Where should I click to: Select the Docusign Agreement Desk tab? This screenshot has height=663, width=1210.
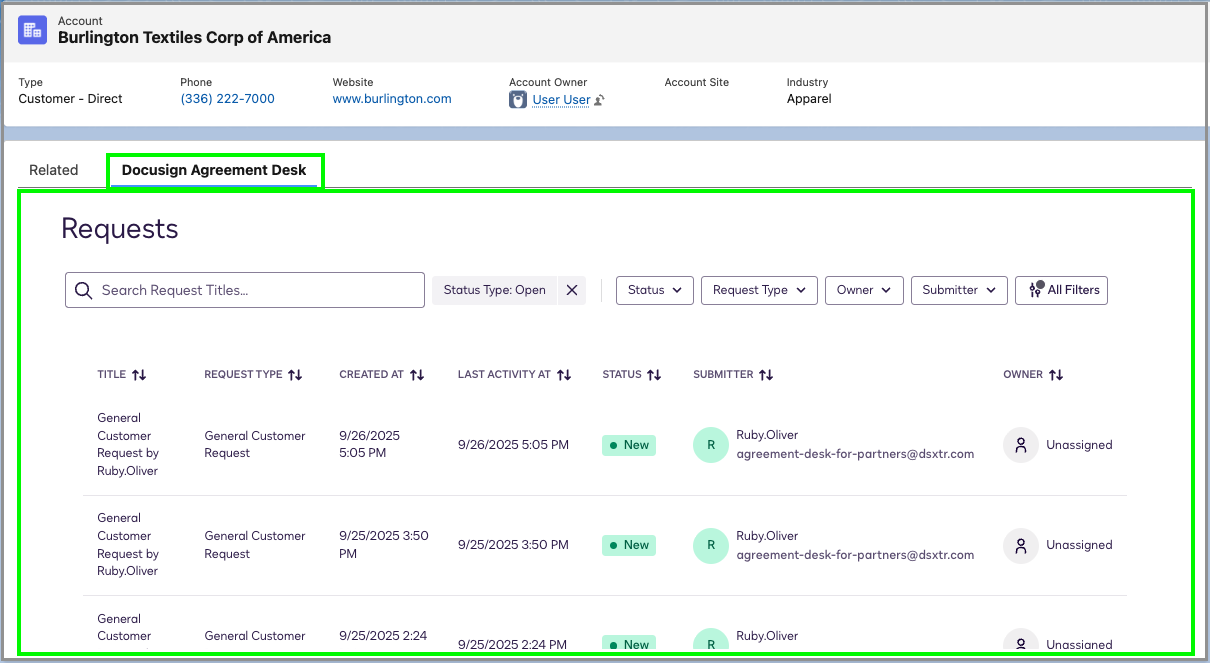pos(214,170)
